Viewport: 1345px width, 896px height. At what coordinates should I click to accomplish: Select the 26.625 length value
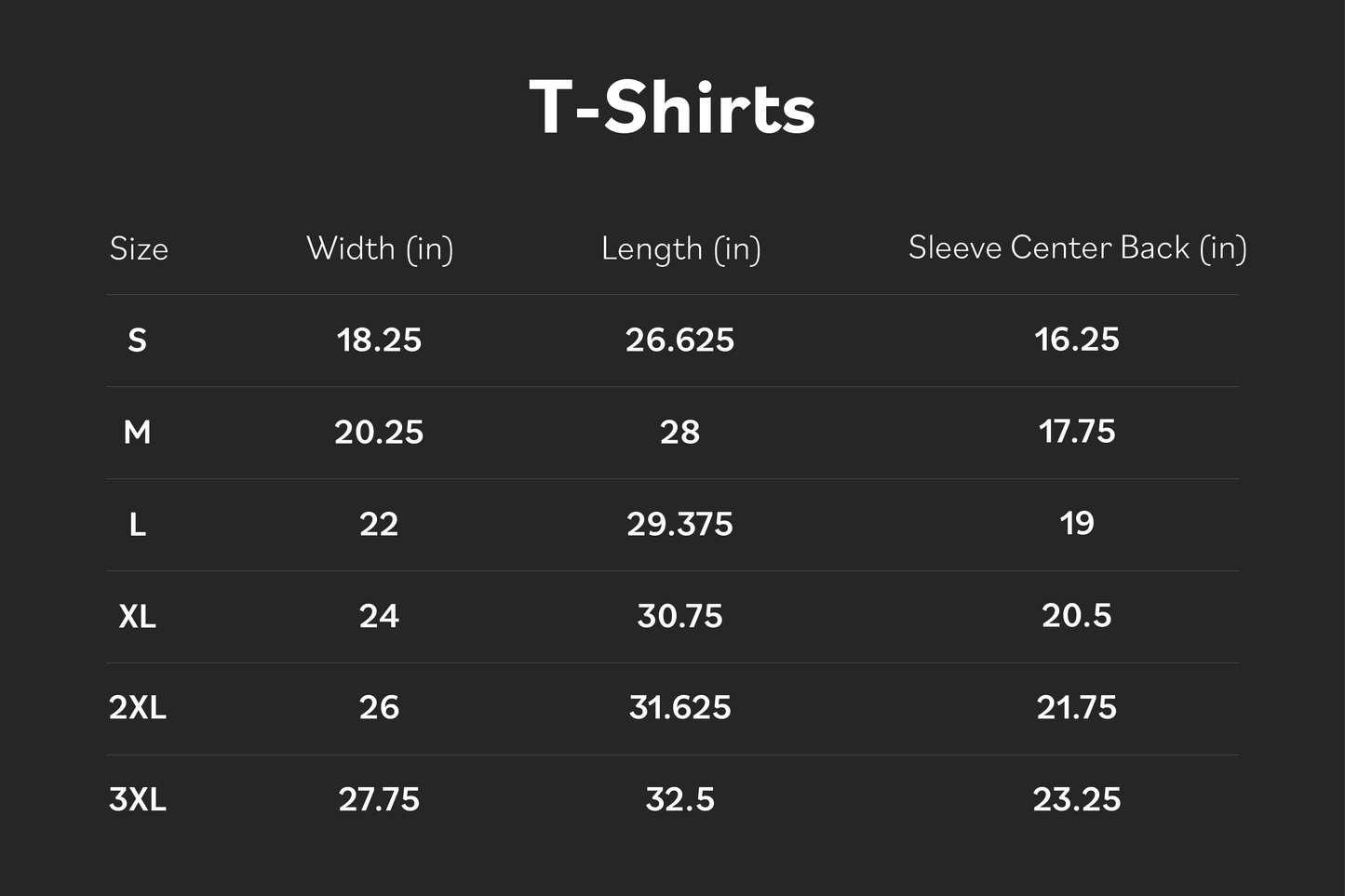tap(679, 341)
